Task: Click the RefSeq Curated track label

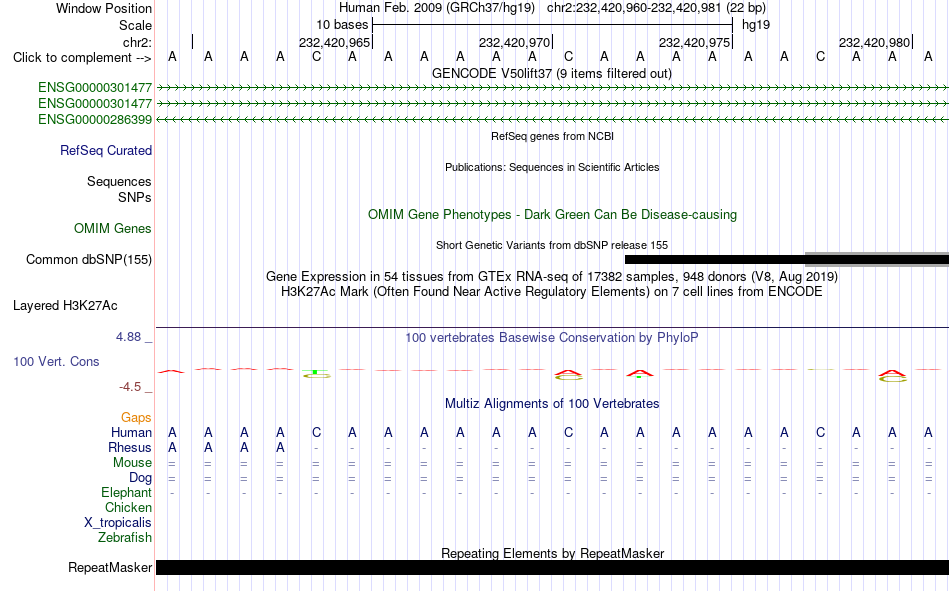Action: (x=106, y=150)
